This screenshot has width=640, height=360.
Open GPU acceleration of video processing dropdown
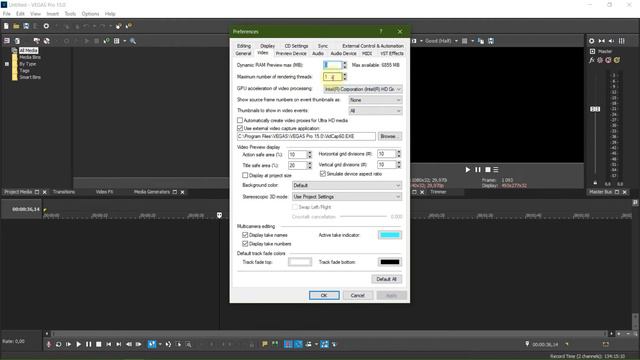362,89
